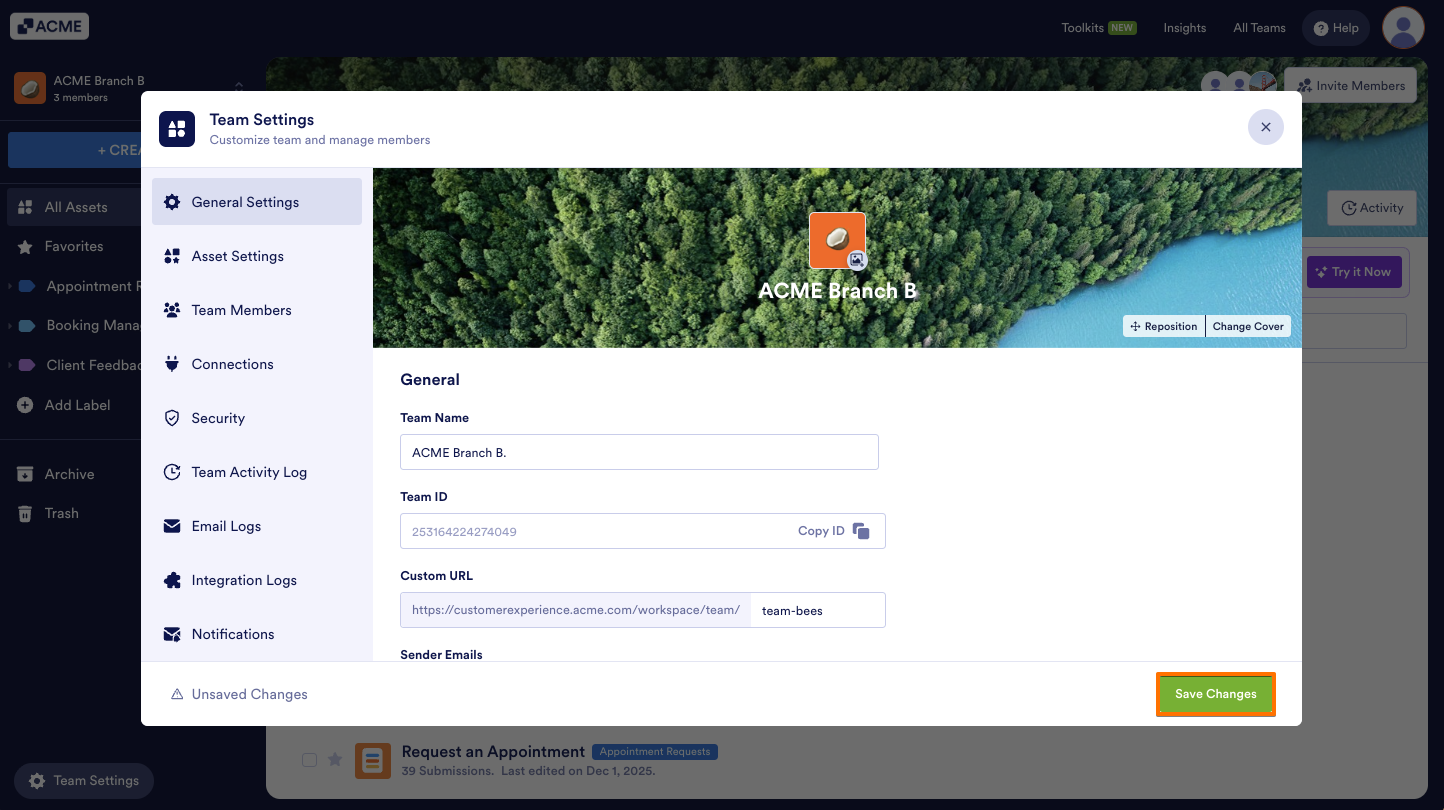
Task: Open General Settings tab
Action: pyautogui.click(x=257, y=202)
